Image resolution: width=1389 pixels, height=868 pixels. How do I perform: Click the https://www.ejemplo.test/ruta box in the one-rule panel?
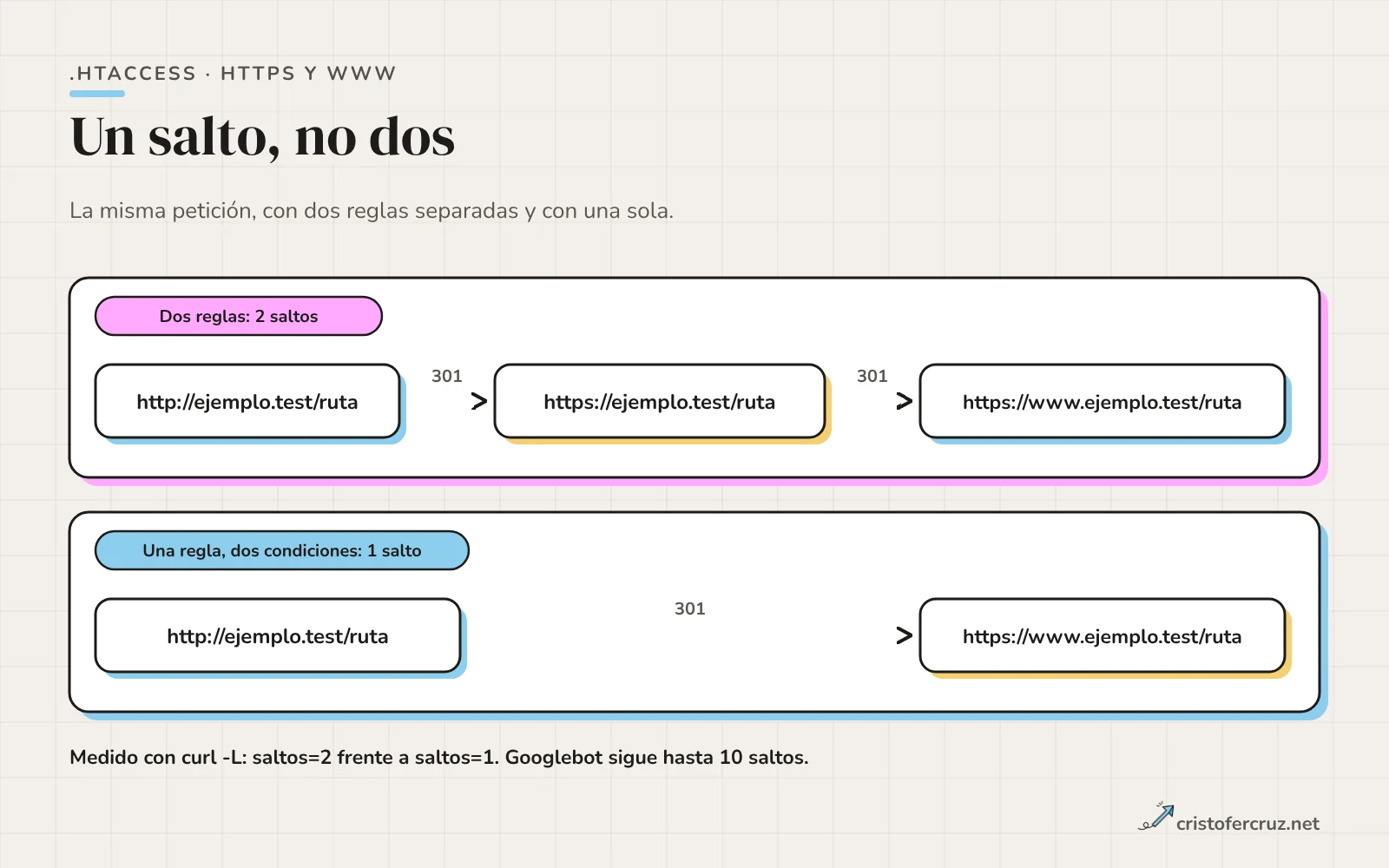[1103, 635]
